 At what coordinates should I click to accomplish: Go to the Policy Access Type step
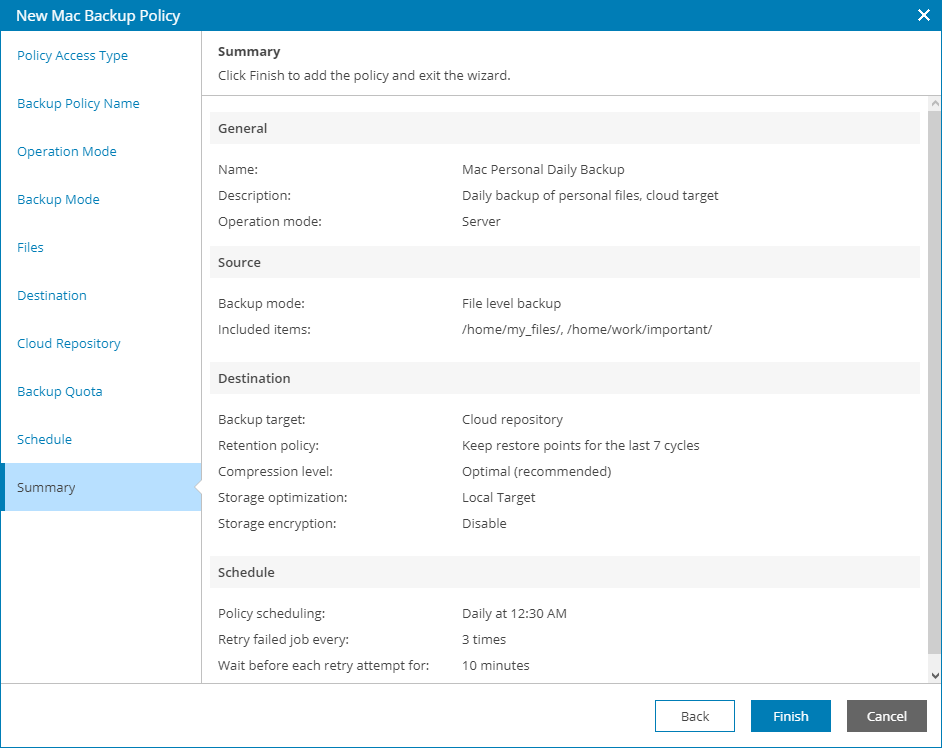click(73, 56)
